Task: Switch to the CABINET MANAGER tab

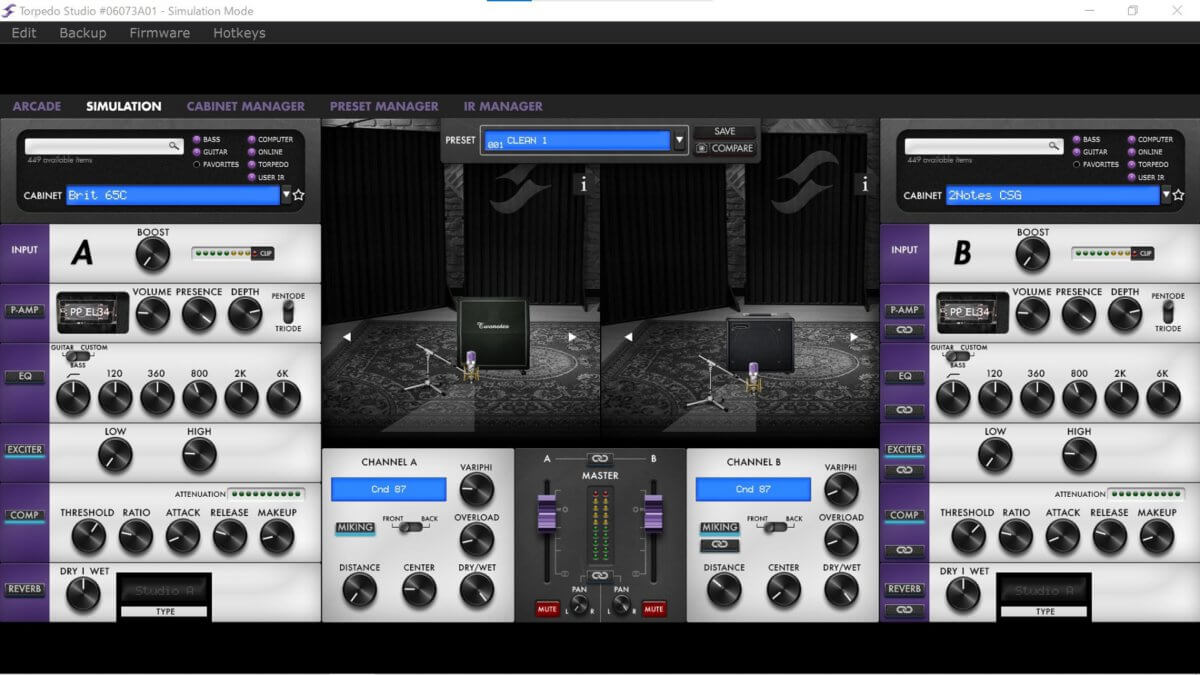Action: point(246,106)
